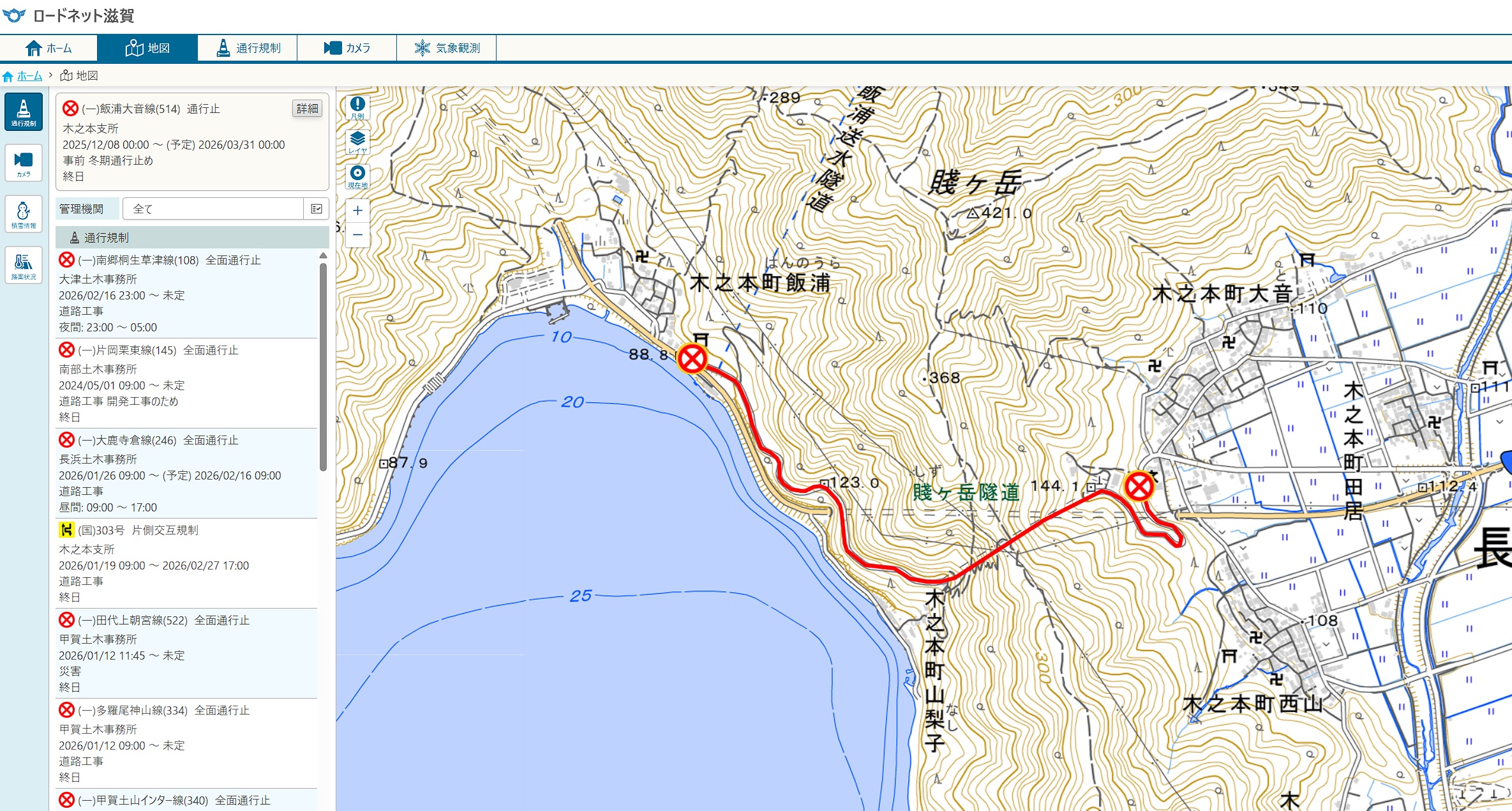Select the カメラ sidebar icon
1512x811 pixels.
coord(24,163)
